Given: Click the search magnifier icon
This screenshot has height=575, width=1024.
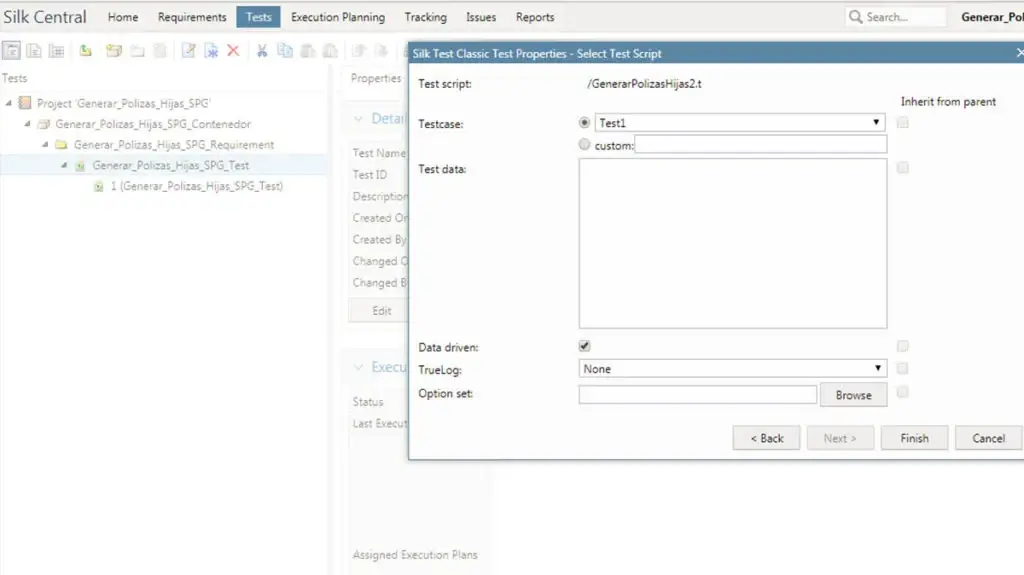Looking at the screenshot, I should pyautogui.click(x=856, y=17).
